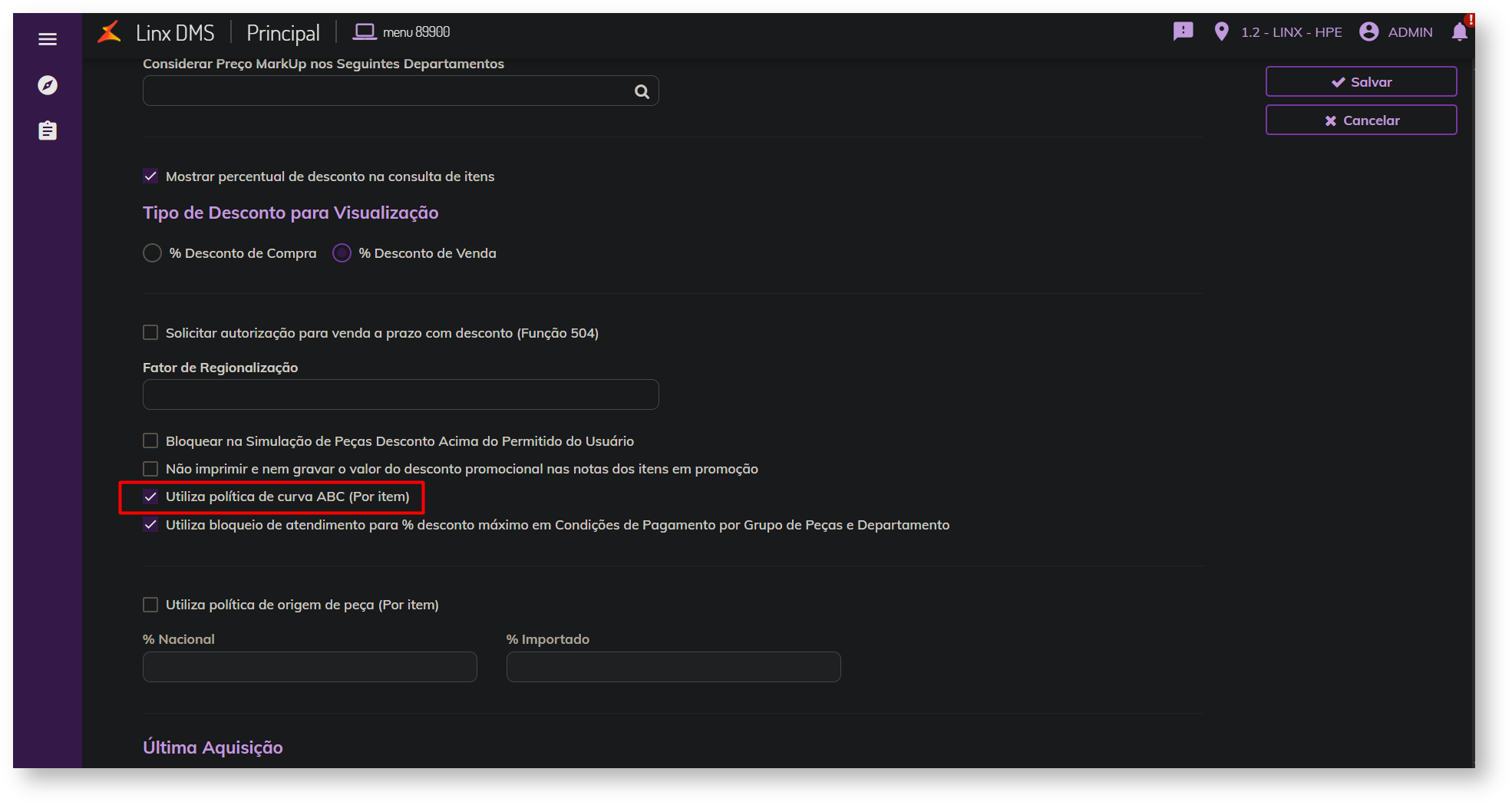Select % Desconto de Venda radio option
This screenshot has height=805, width=1512.
pyautogui.click(x=342, y=253)
